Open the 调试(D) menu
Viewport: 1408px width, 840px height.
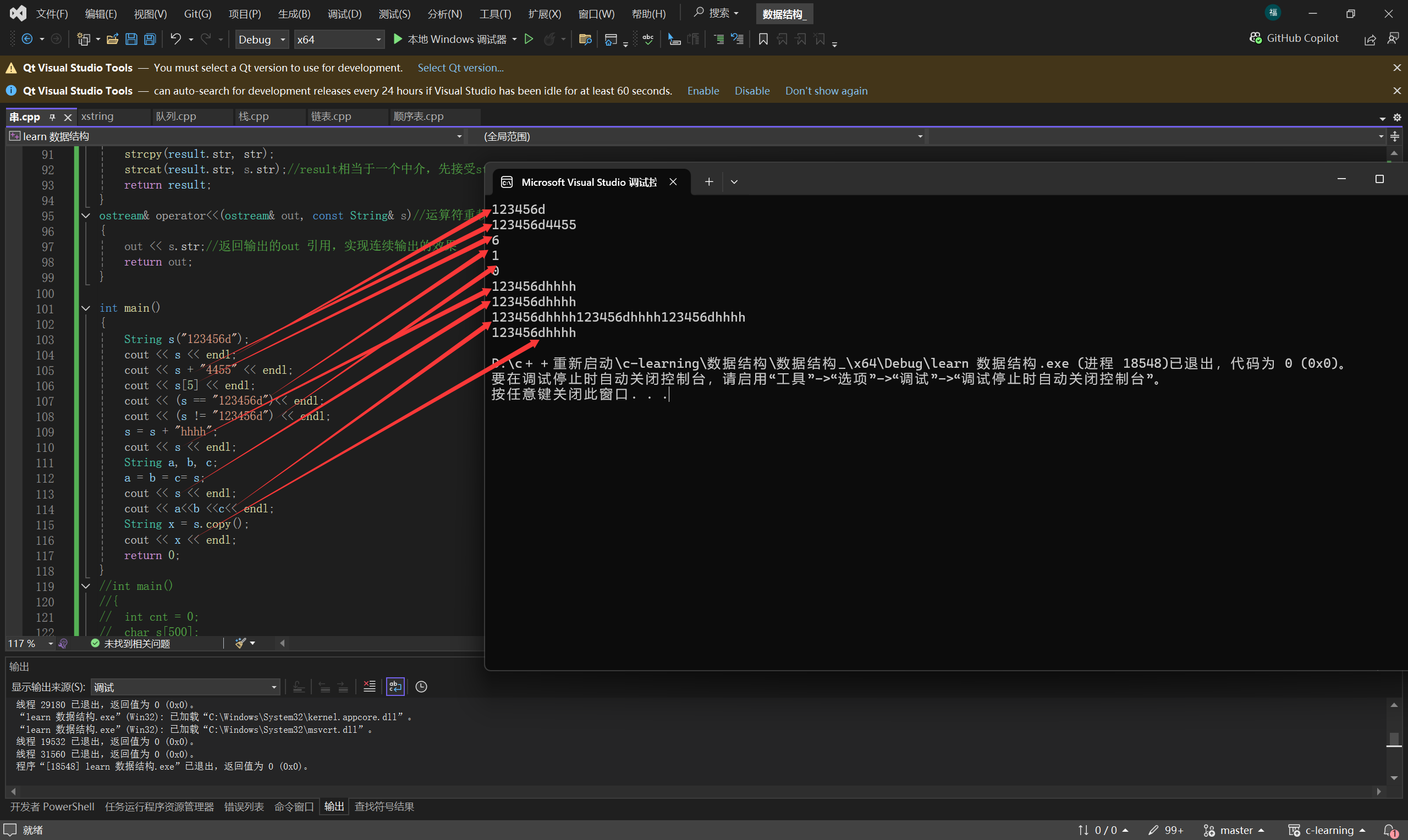click(x=344, y=14)
